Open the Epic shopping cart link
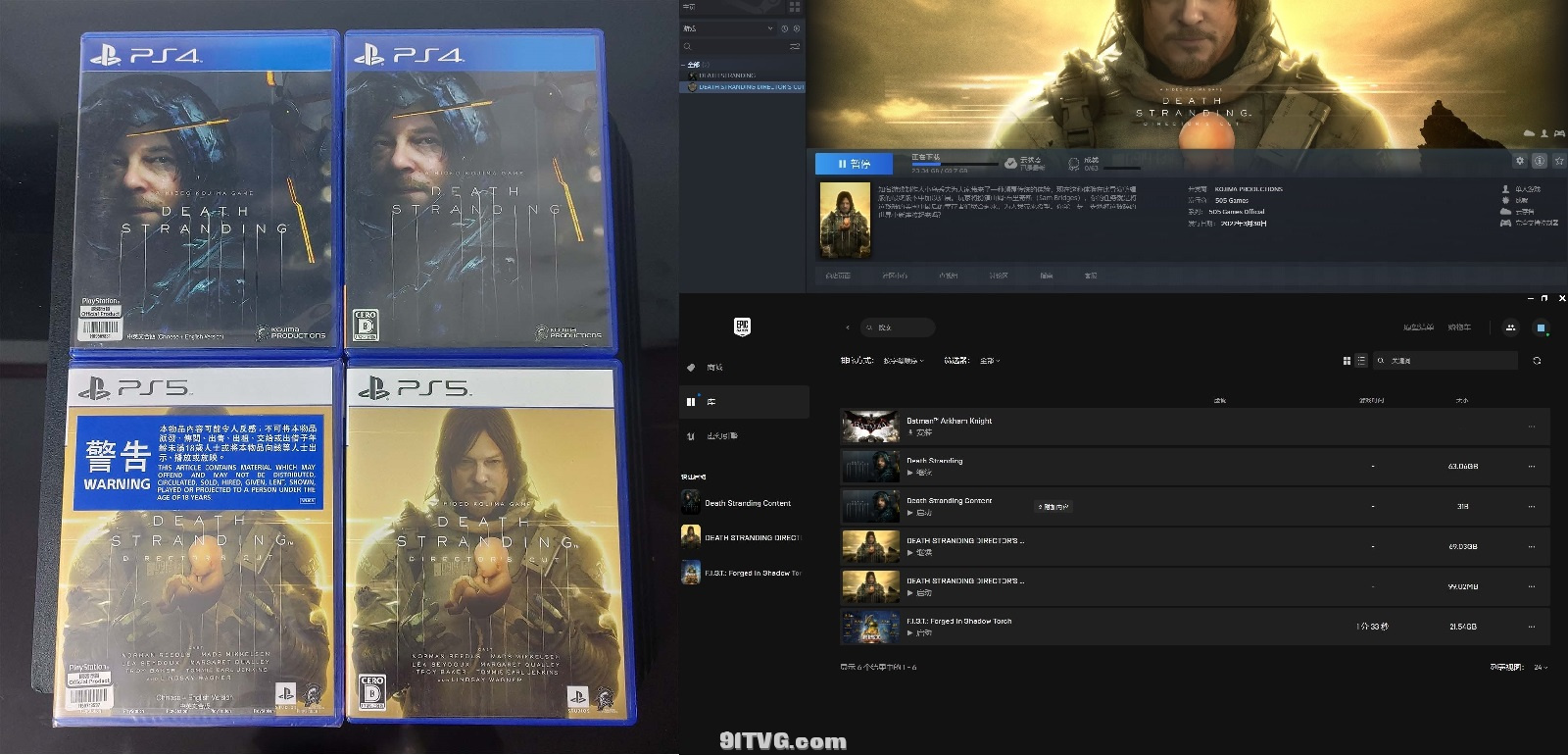Image resolution: width=1568 pixels, height=755 pixels. pos(1458,327)
